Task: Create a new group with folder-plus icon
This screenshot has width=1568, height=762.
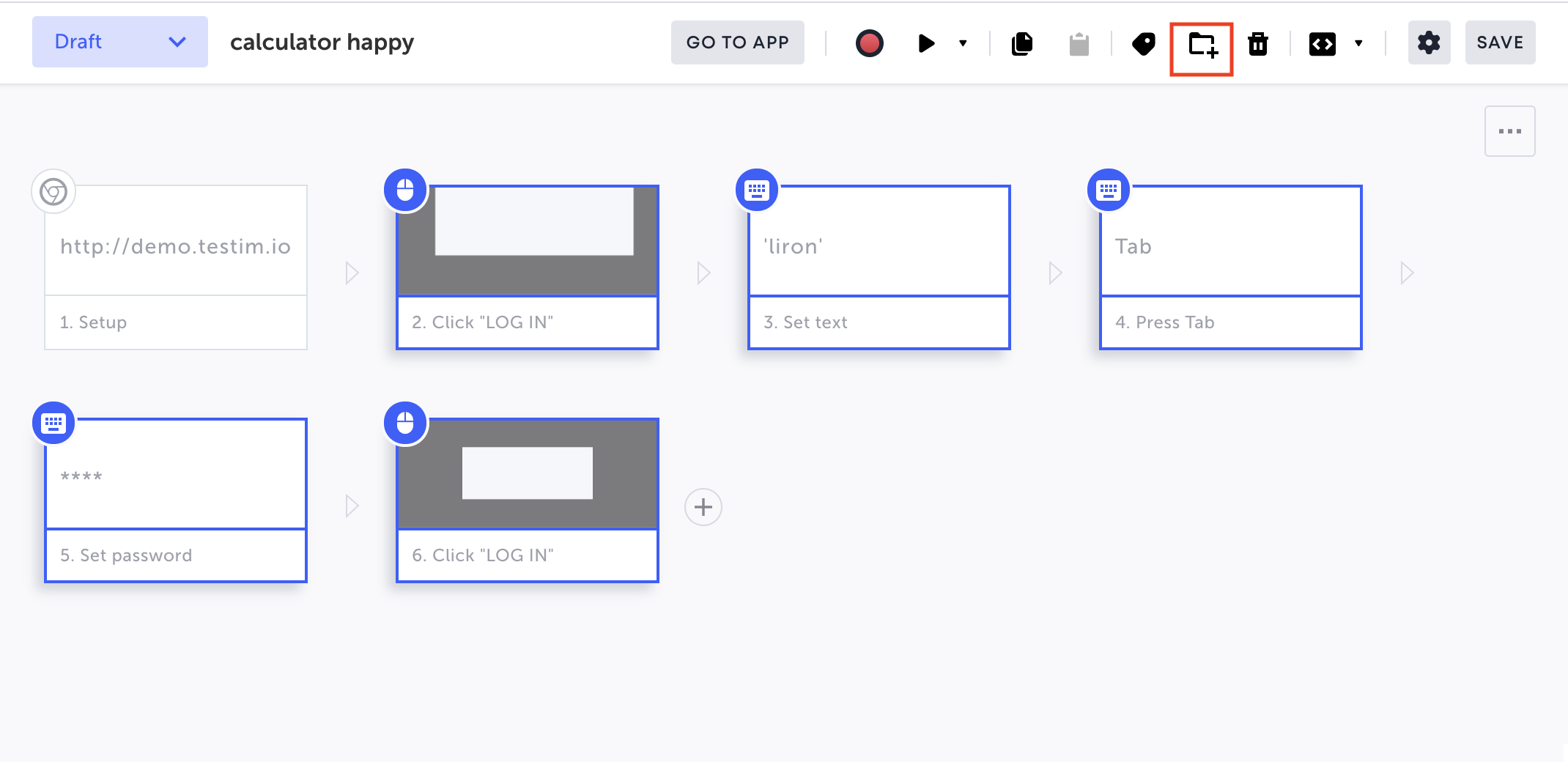Action: (1202, 45)
